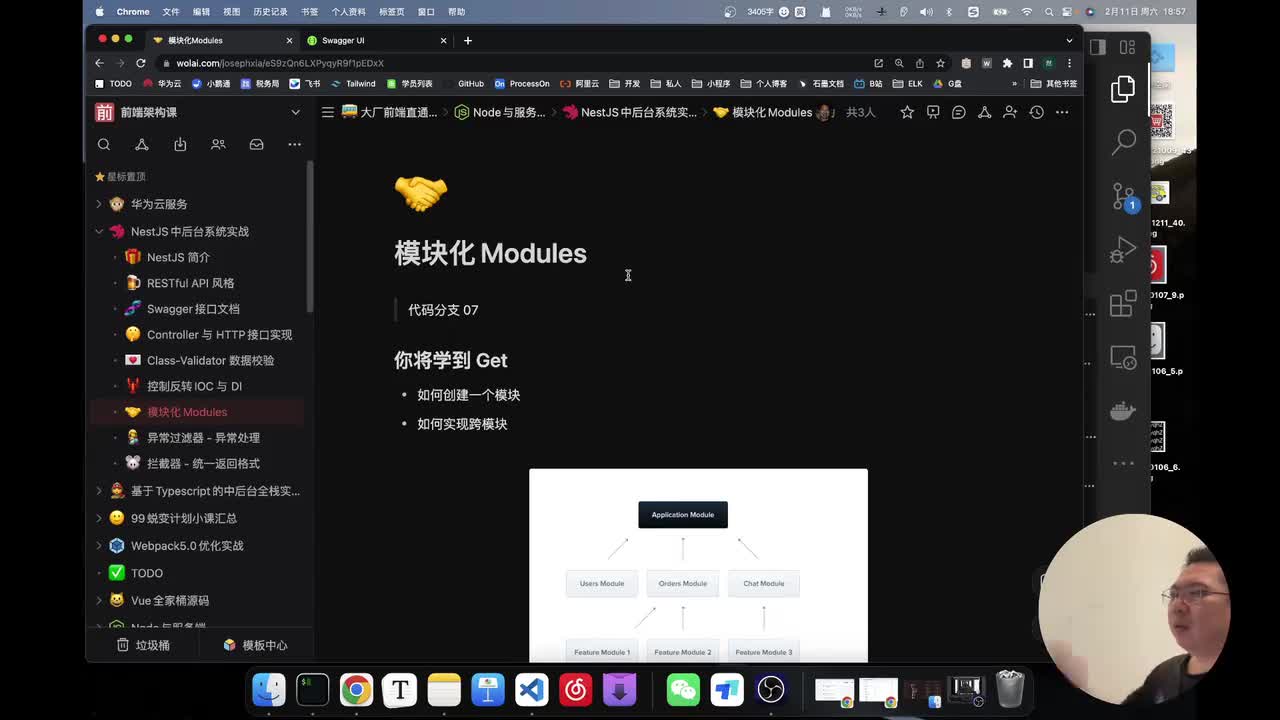The height and width of the screenshot is (720, 1280).
Task: Click the invite collaborator icon
Action: 1011,112
